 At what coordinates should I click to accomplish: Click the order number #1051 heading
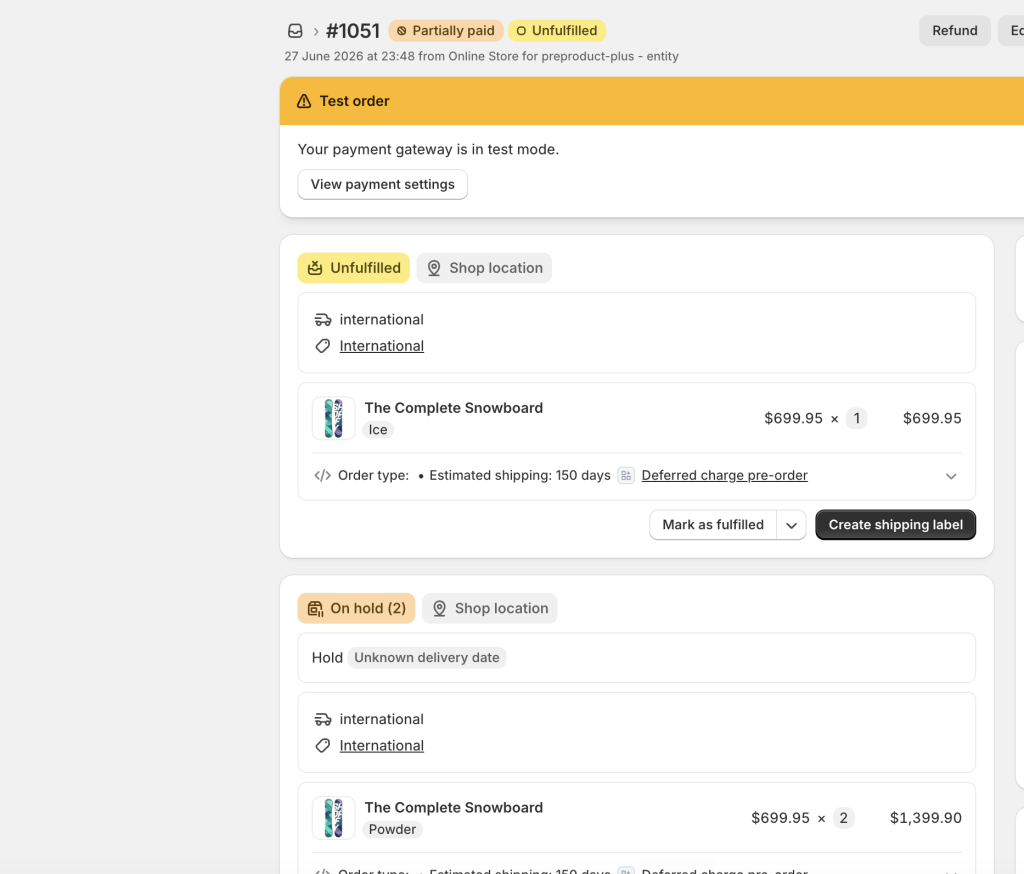pyautogui.click(x=353, y=31)
